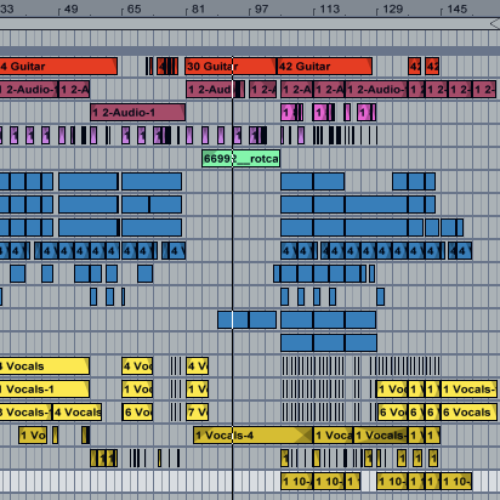Click bar 65 on the timeline ruler
The width and height of the screenshot is (500, 500).
tap(134, 9)
